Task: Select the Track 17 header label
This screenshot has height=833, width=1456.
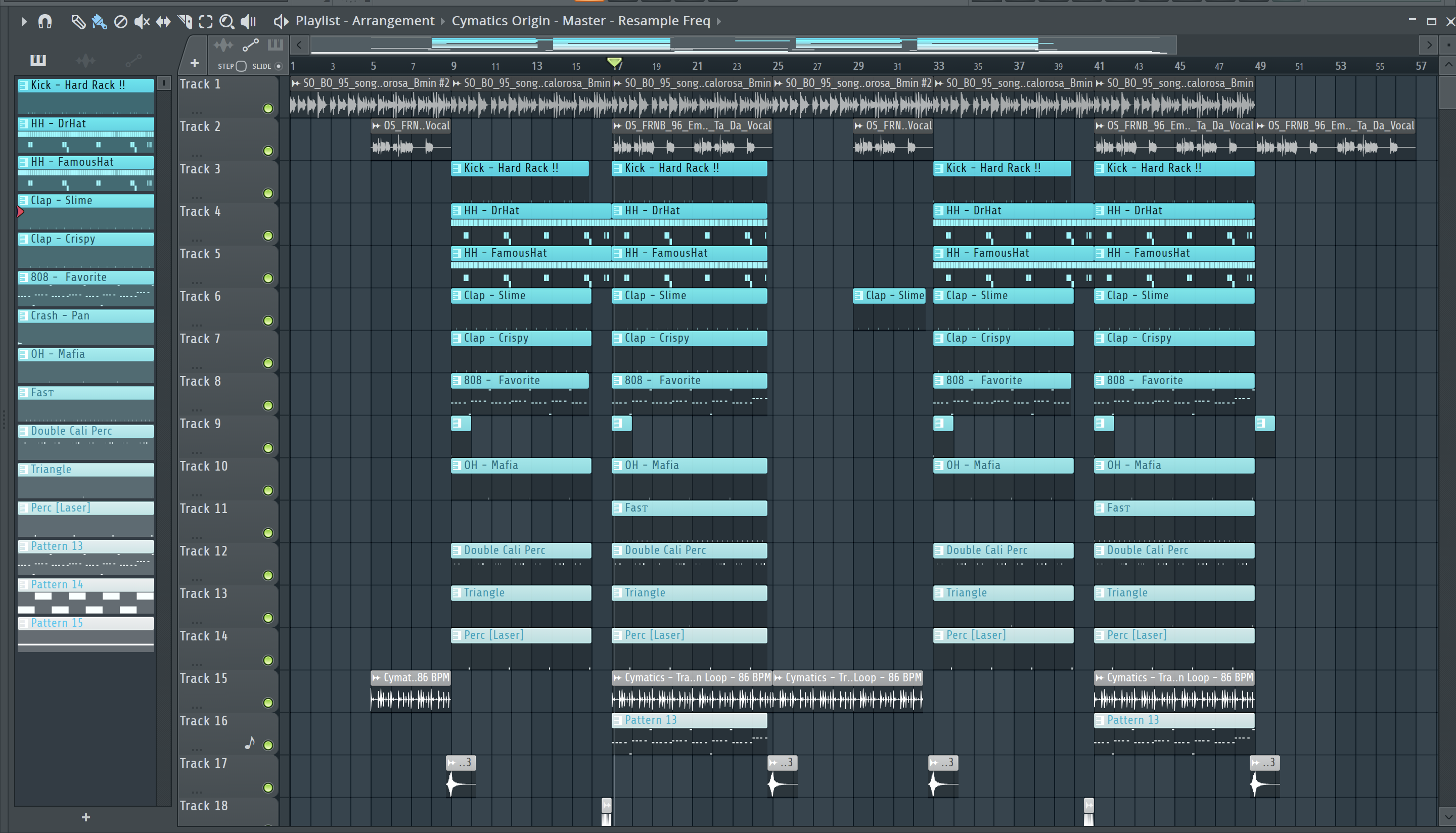Action: (204, 763)
